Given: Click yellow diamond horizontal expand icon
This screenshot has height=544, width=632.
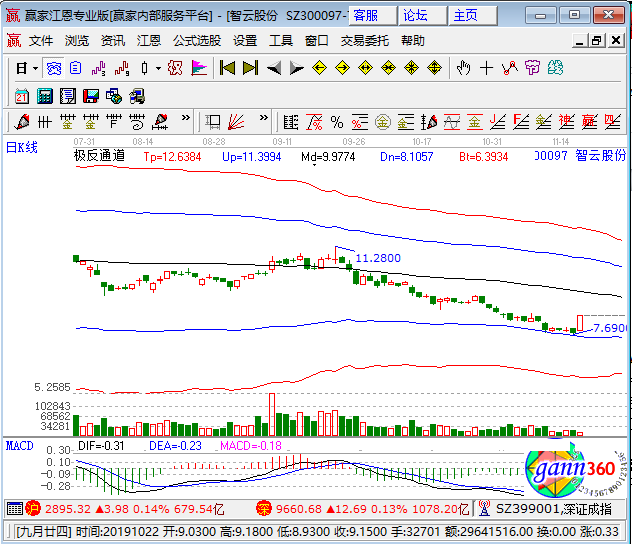Looking at the screenshot, I should 365,68.
